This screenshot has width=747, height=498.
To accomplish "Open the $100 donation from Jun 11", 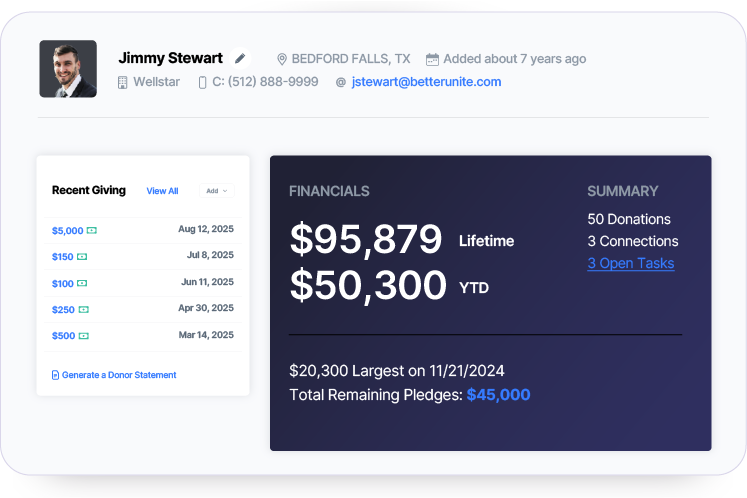I will (62, 284).
